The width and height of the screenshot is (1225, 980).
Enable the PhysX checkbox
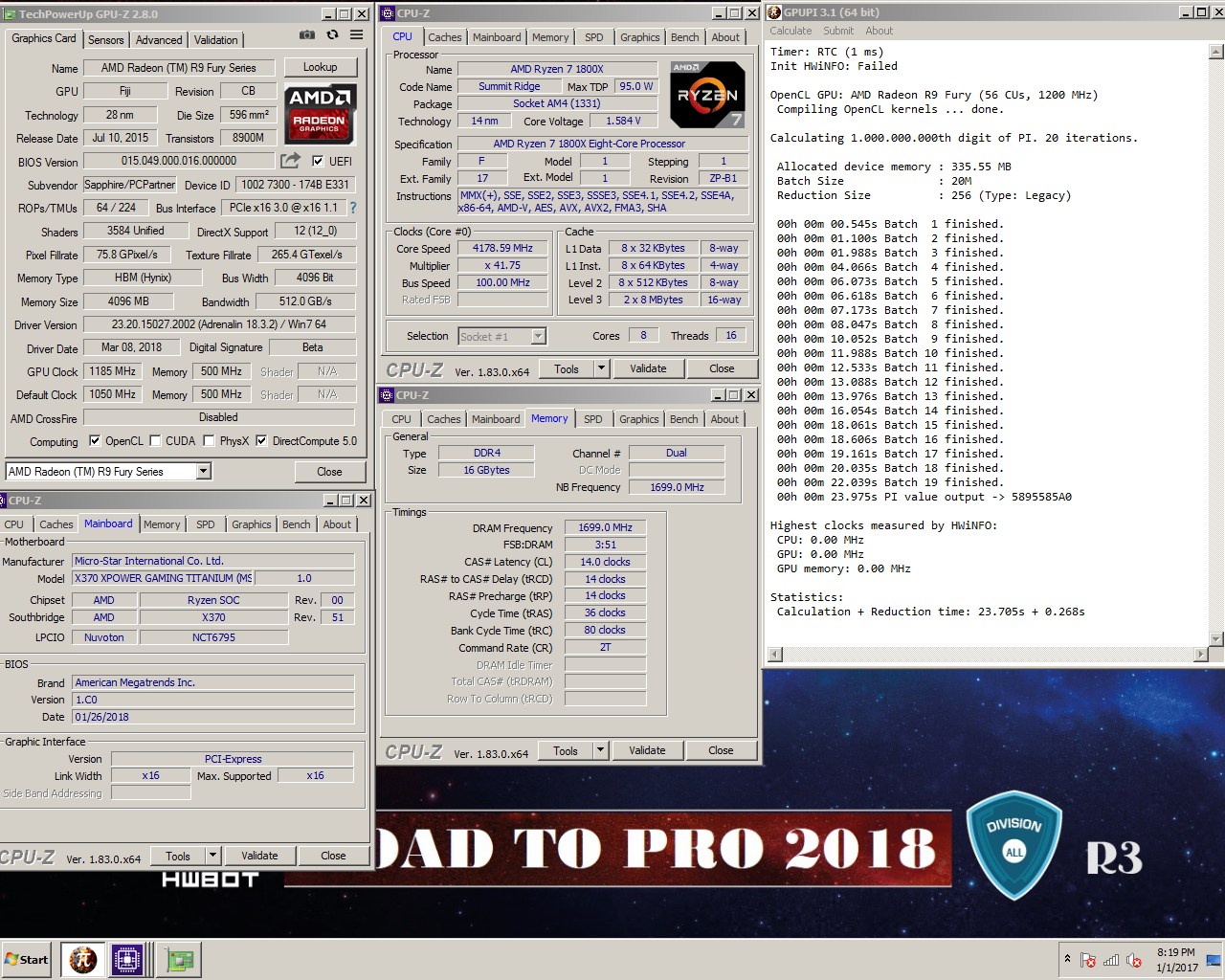pos(210,441)
